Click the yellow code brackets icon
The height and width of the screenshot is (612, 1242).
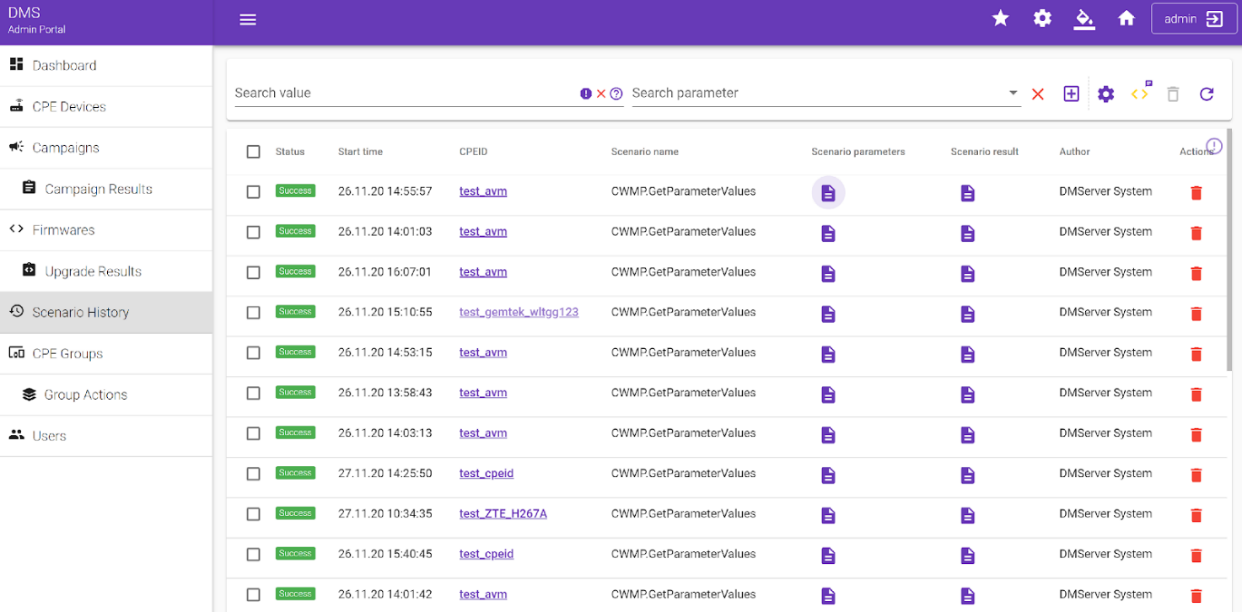1140,94
